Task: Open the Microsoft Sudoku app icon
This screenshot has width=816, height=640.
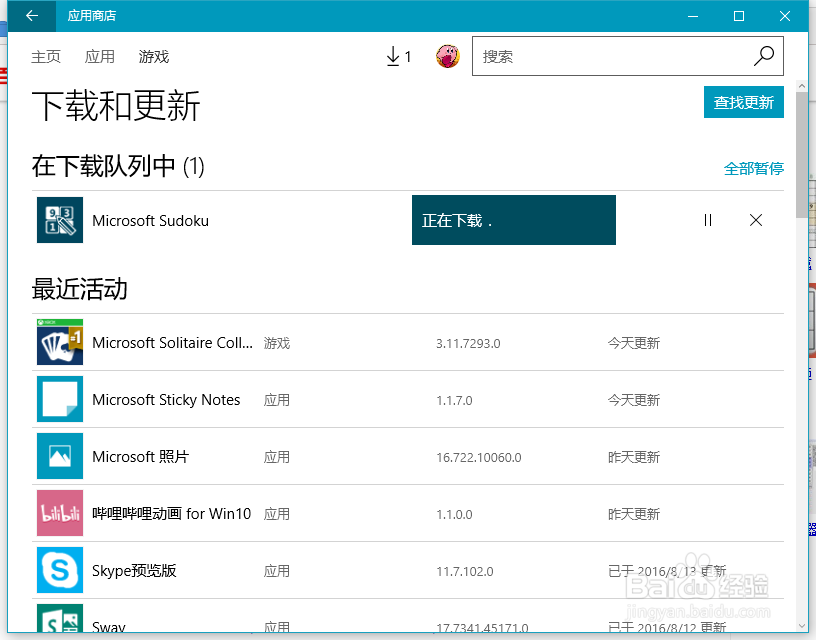Action: (x=60, y=220)
